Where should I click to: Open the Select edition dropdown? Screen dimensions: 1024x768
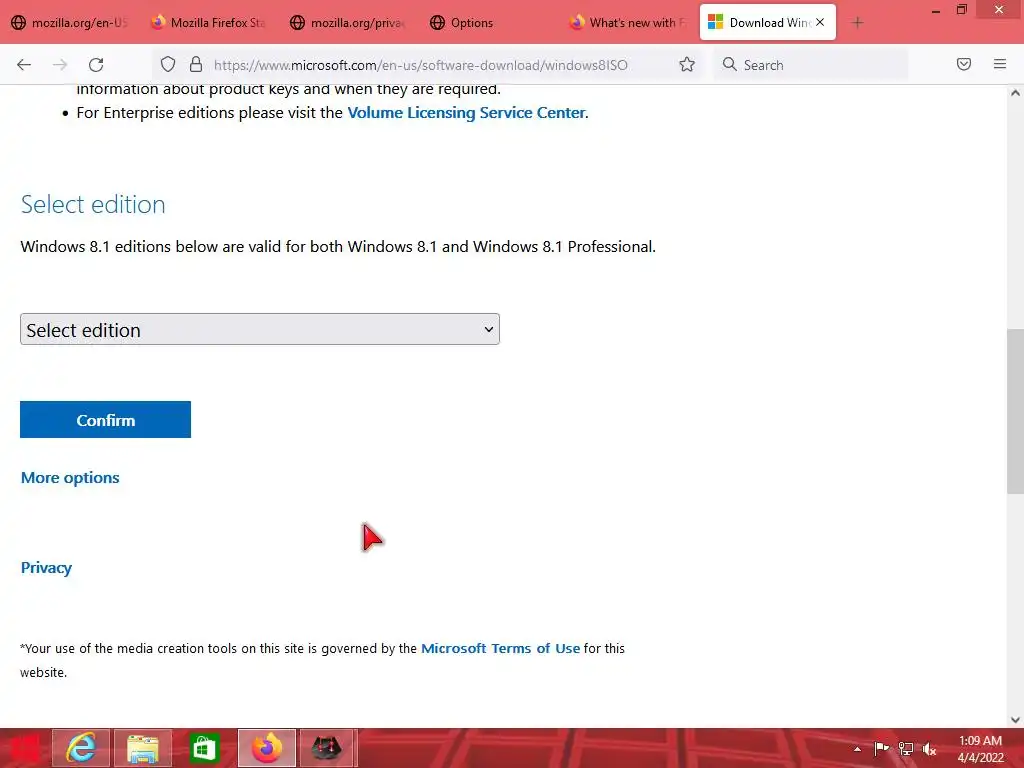(260, 329)
